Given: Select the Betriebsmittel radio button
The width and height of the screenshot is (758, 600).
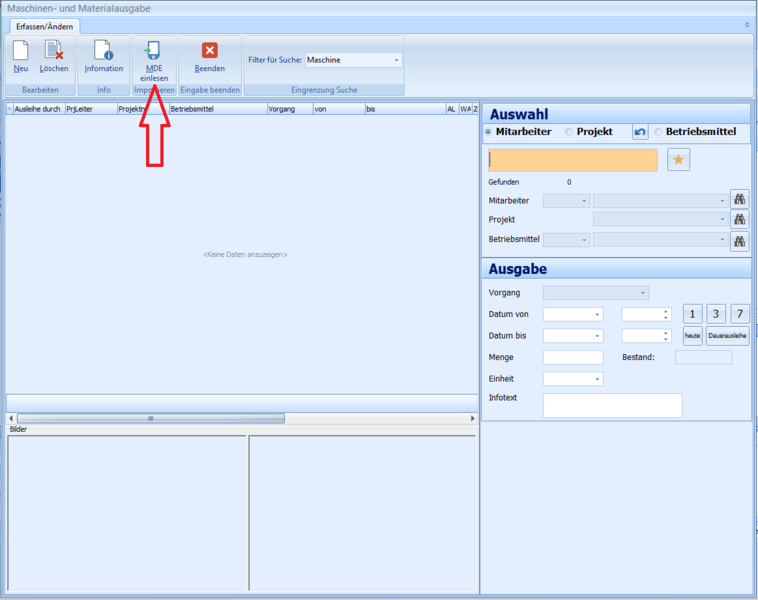Looking at the screenshot, I should tap(658, 132).
